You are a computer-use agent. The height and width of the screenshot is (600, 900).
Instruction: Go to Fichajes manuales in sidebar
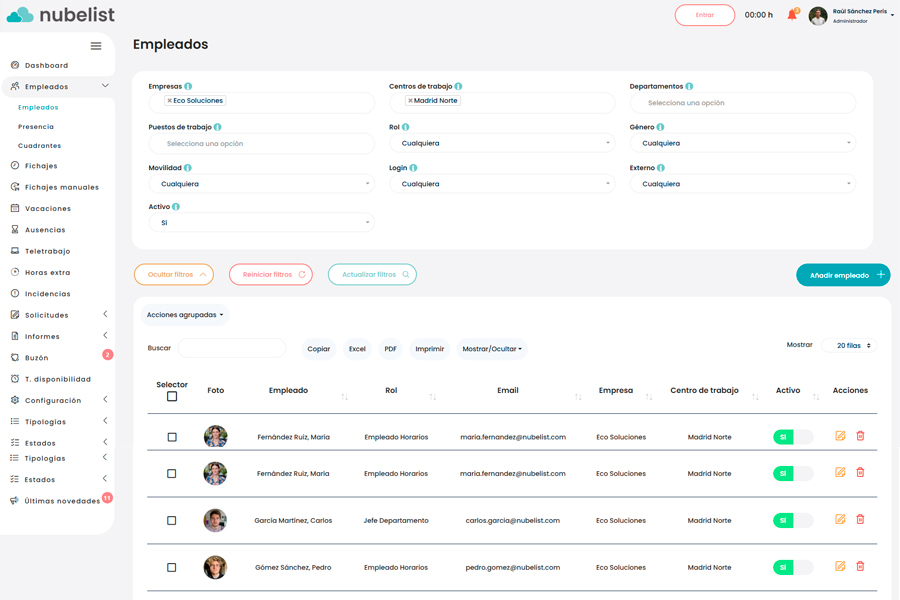61,187
